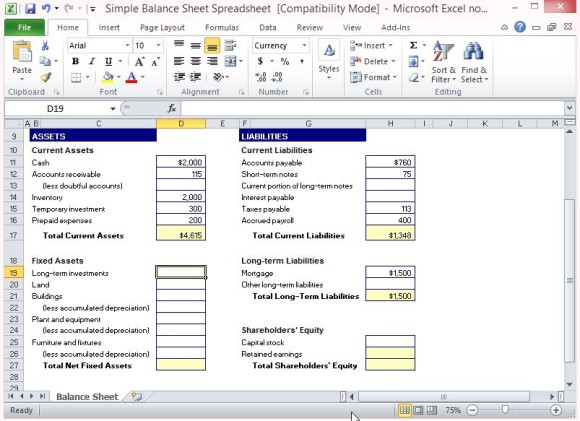Open the Name Box dropdown arrow
The width and height of the screenshot is (580, 421).
(112, 108)
